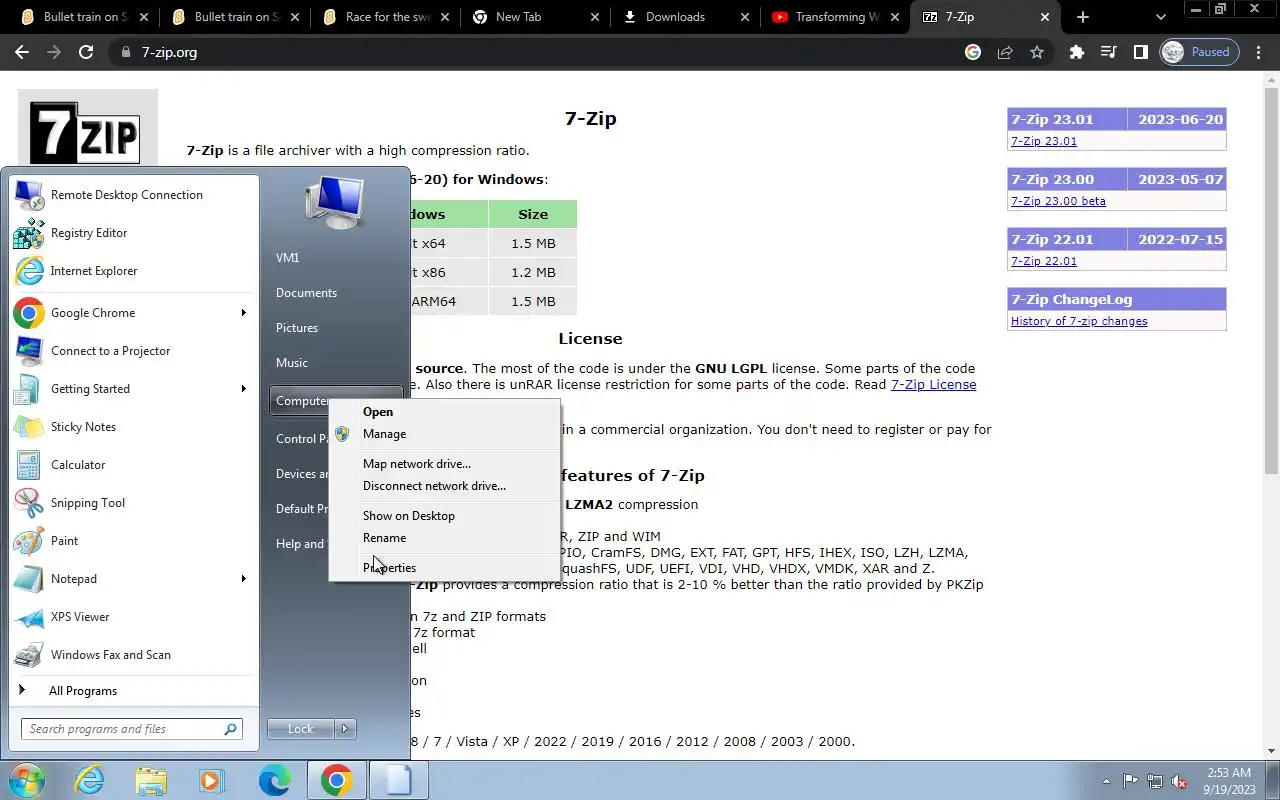This screenshot has height=800, width=1280.
Task: Go back in Chrome
Action: point(22,52)
